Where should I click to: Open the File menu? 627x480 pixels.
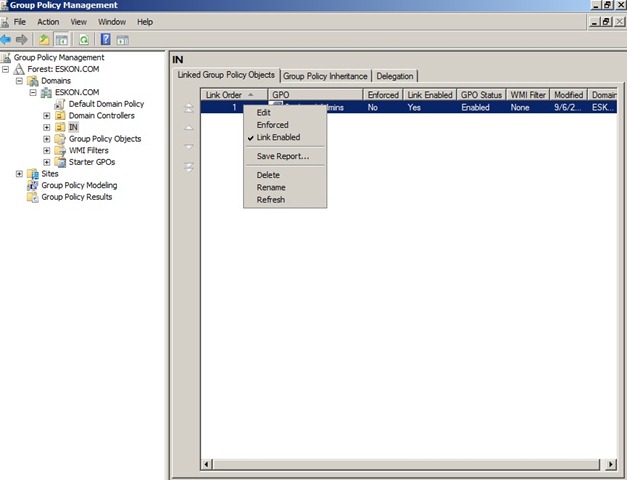click(20, 22)
